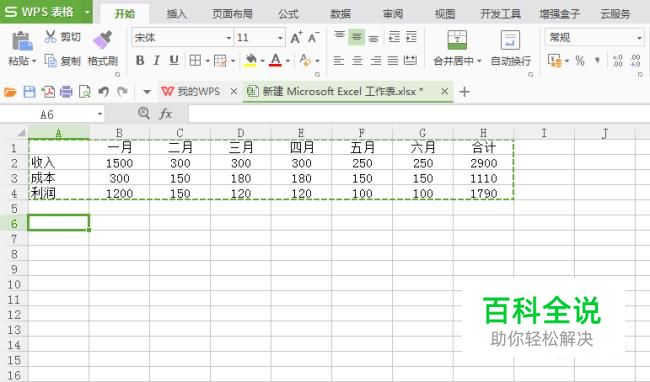The image size is (650, 382).
Task: Expand the quick access toolbar dropdown
Action: pos(147,92)
